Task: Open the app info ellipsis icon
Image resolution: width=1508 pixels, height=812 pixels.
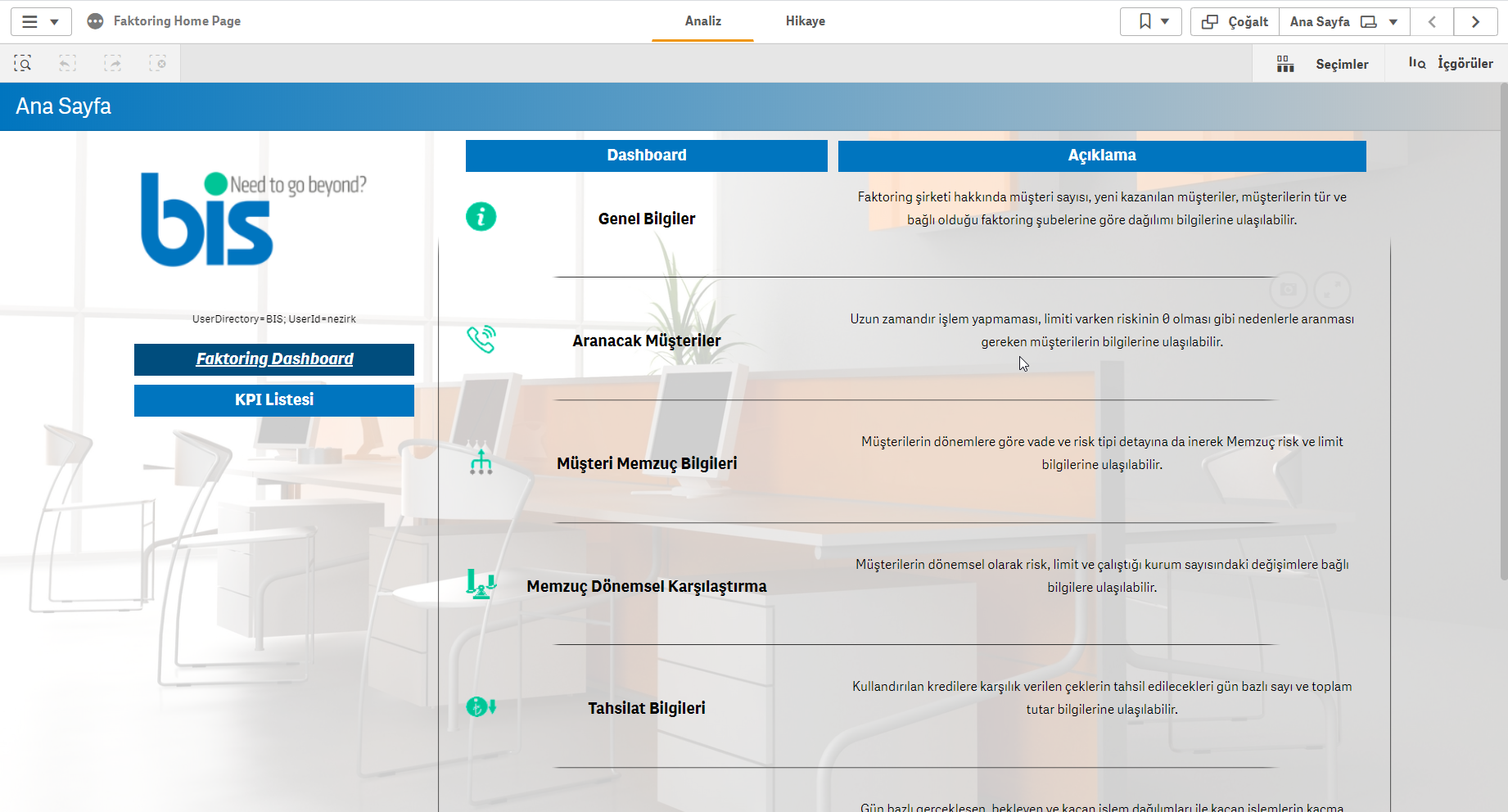Action: [95, 21]
